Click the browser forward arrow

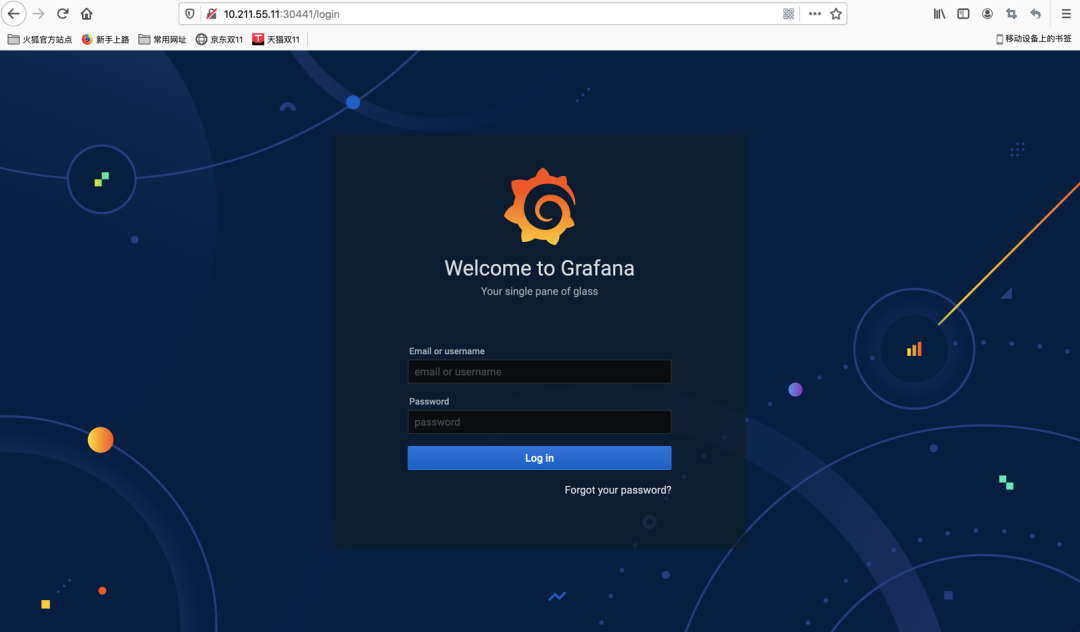[39, 14]
